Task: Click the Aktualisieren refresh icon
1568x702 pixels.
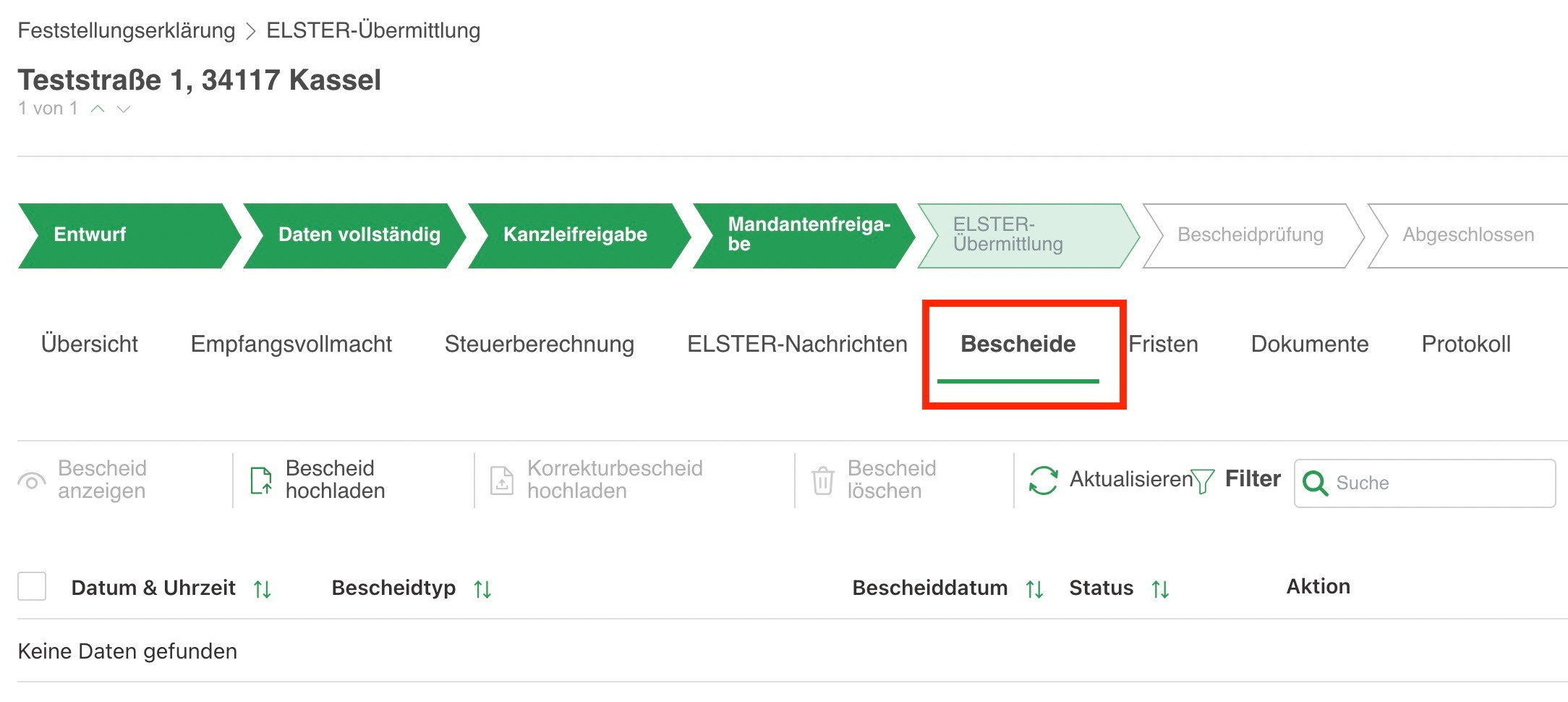Action: pyautogui.click(x=1043, y=481)
